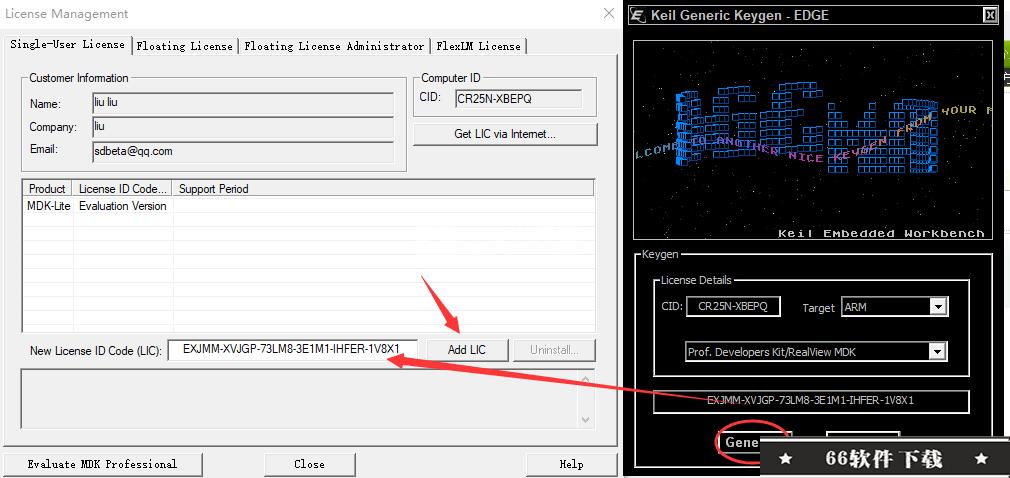Viewport: 1010px width, 478px height.
Task: Close the License Management window
Action: tap(609, 14)
